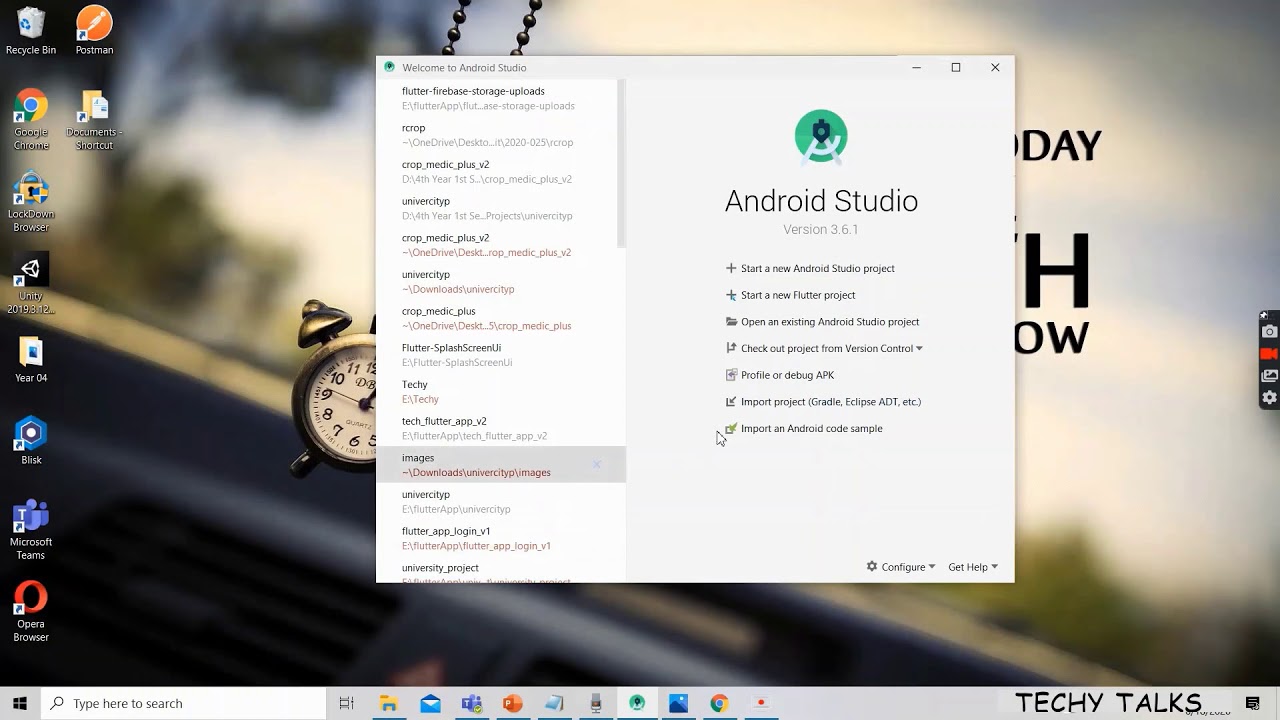Remove images project via its X button

597,464
